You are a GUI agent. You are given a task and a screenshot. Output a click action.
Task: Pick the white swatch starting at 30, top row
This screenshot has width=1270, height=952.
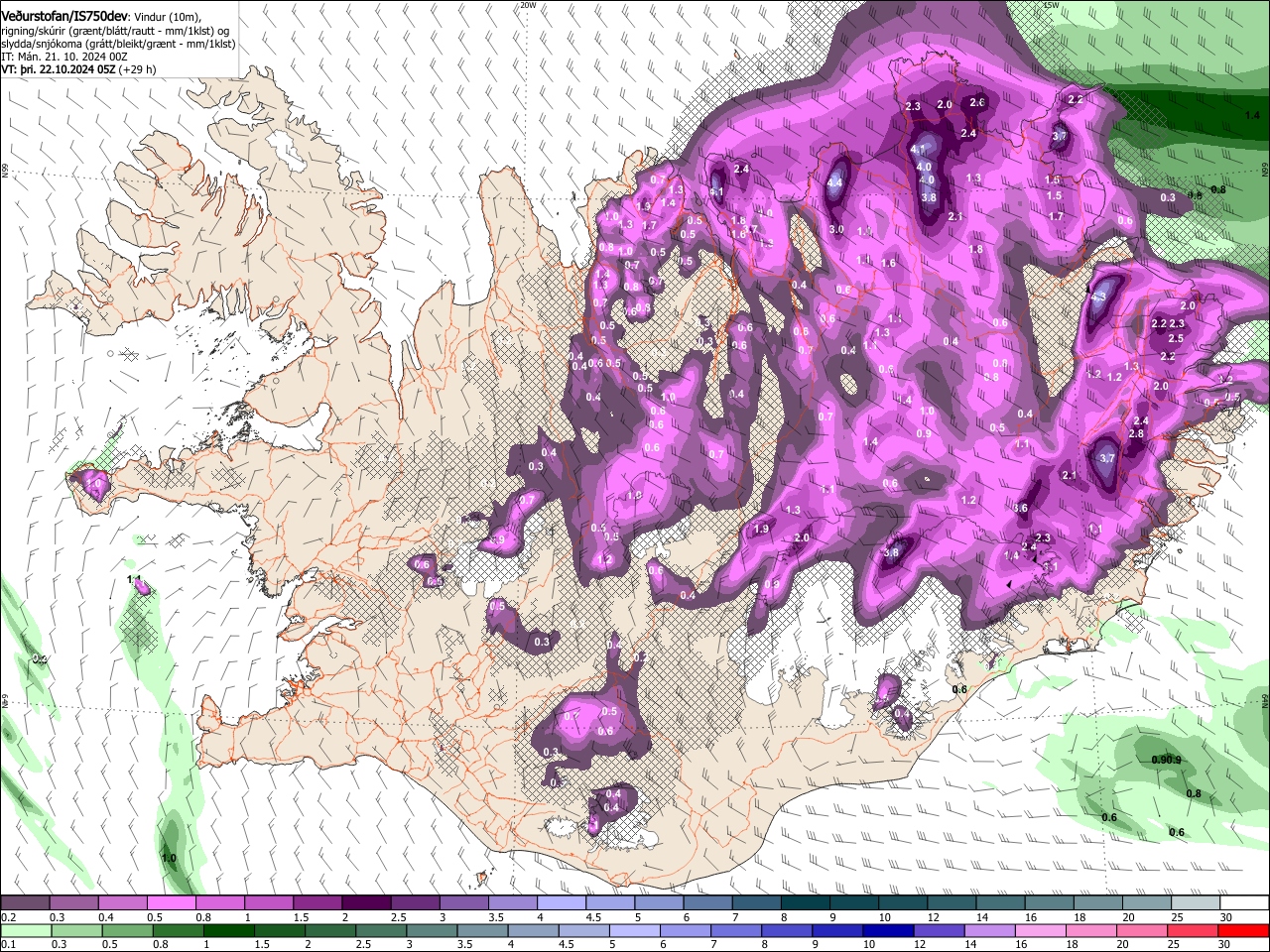pyautogui.click(x=1244, y=902)
